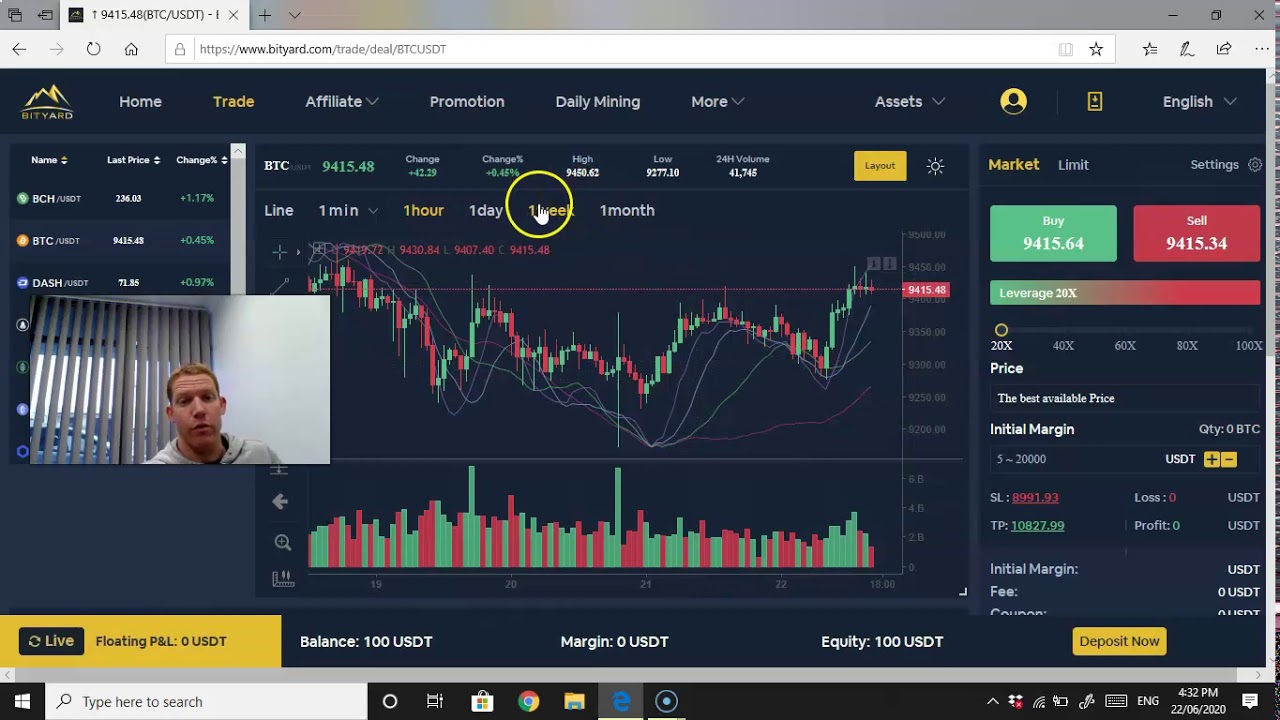1280x720 pixels.
Task: Select the 1hour timeframe
Action: pyautogui.click(x=423, y=210)
